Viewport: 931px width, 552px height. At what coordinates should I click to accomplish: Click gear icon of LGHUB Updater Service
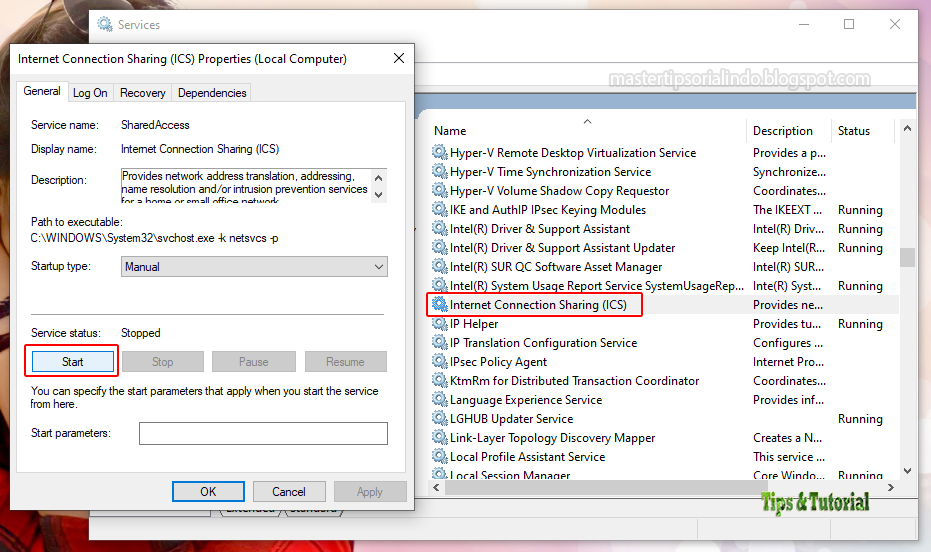tap(439, 418)
